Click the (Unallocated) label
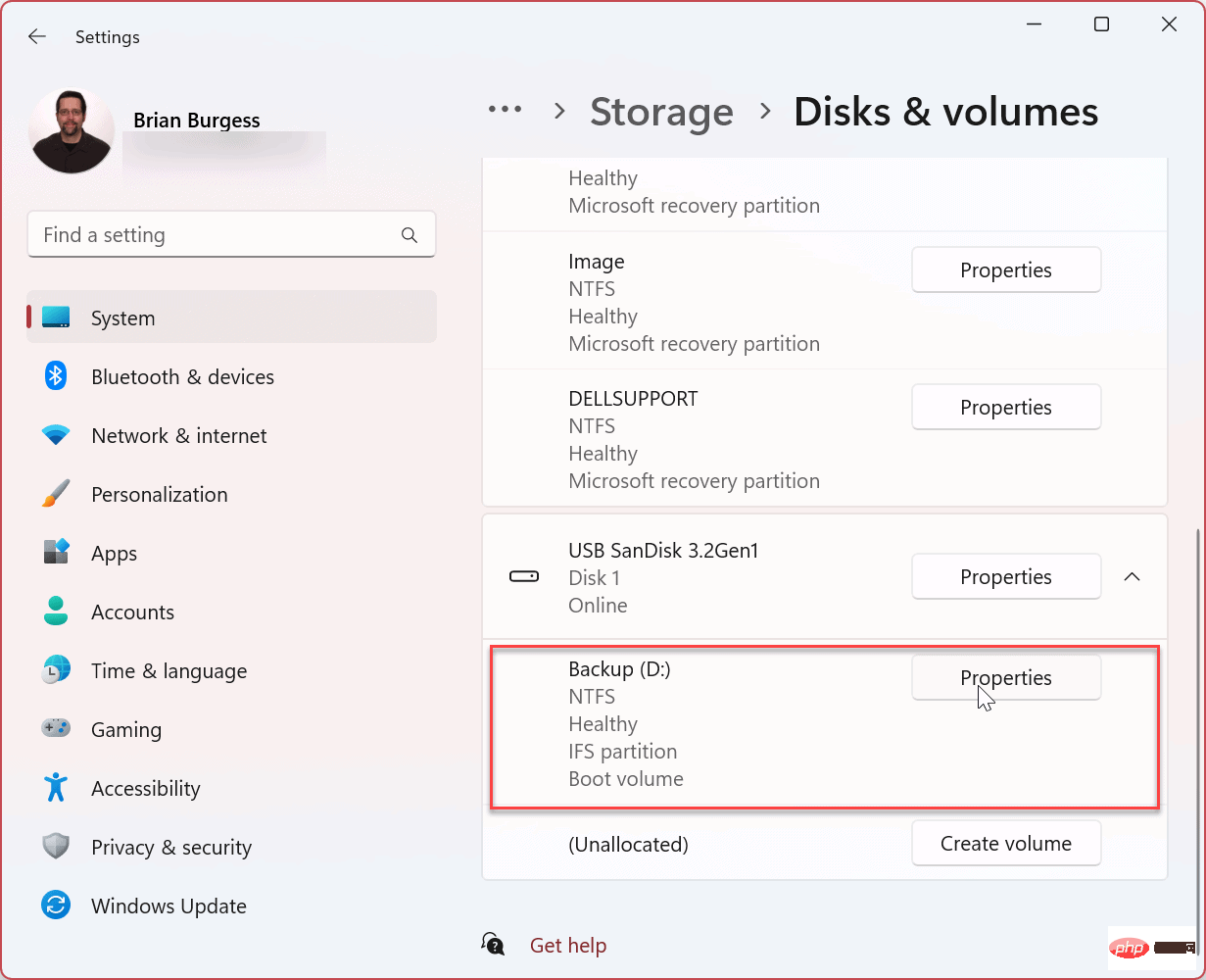This screenshot has height=980, width=1206. tap(628, 844)
